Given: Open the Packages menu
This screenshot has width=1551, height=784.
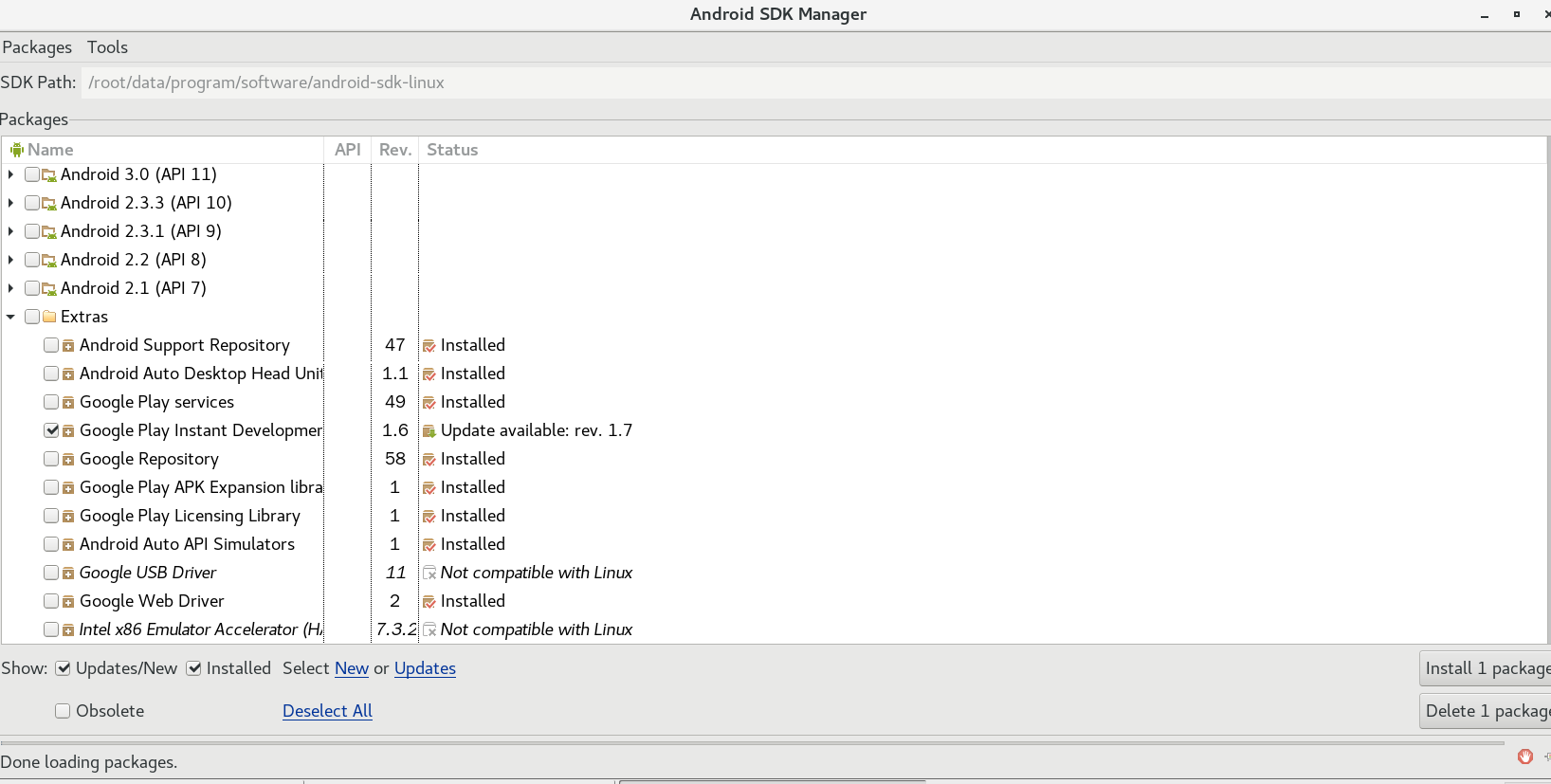Looking at the screenshot, I should 37,47.
